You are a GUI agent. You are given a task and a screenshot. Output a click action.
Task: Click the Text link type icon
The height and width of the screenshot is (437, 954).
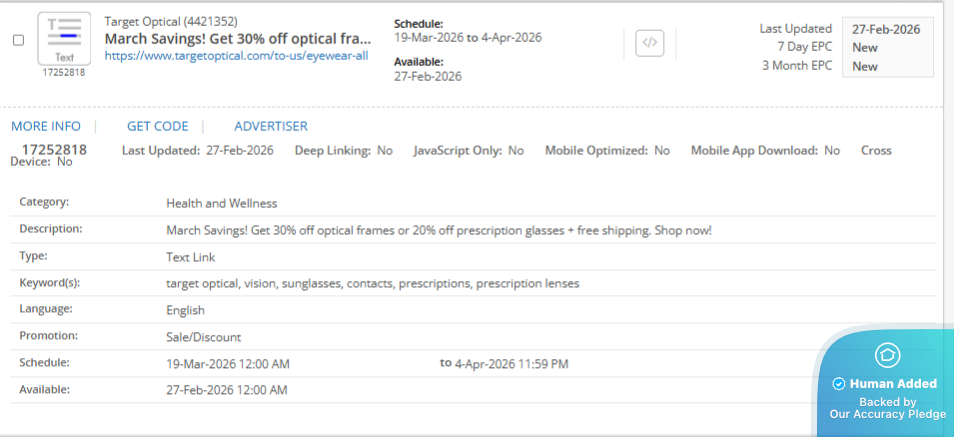pyautogui.click(x=64, y=38)
